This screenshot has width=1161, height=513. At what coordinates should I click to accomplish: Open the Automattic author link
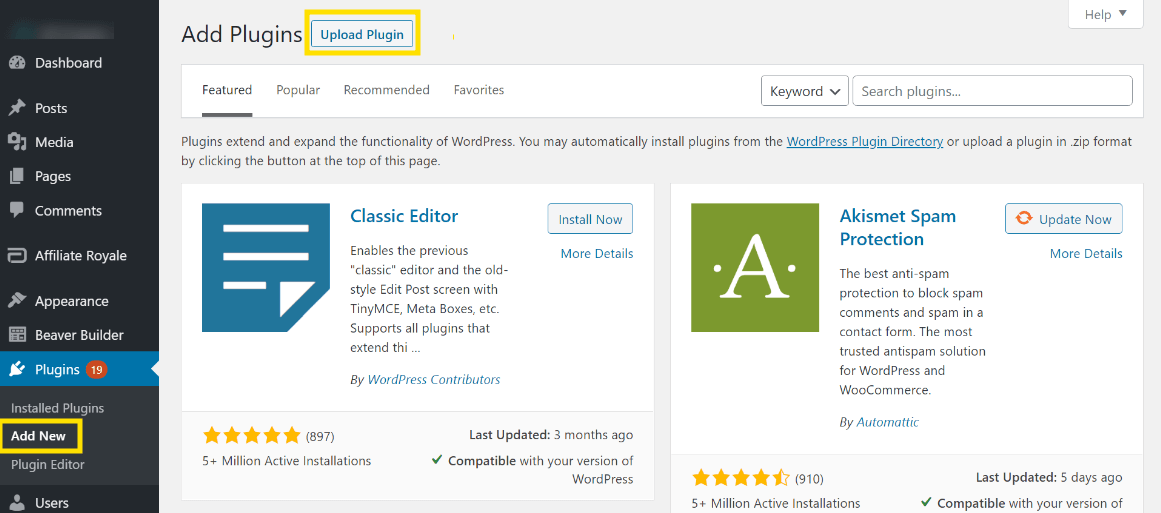point(888,422)
